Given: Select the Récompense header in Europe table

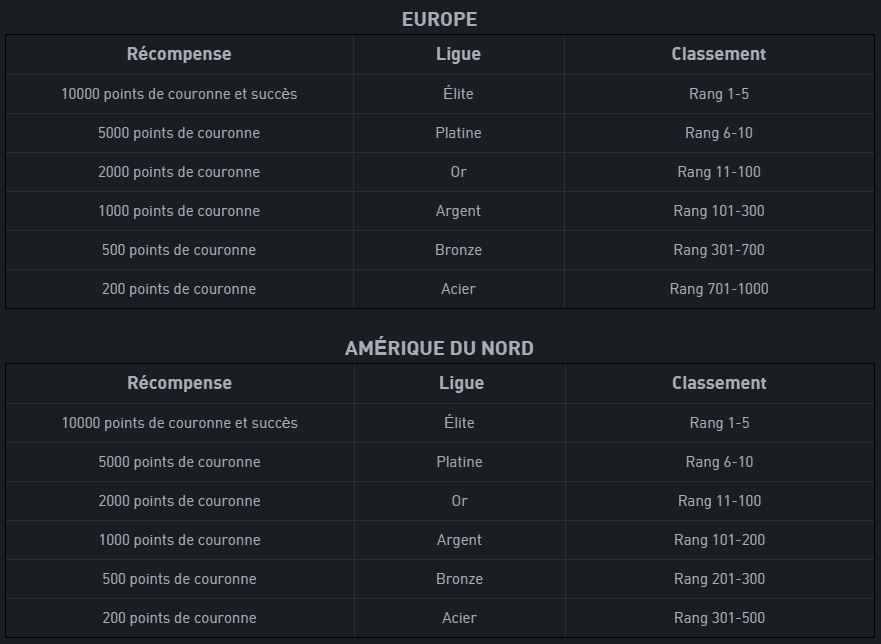Looking at the screenshot, I should click(179, 54).
